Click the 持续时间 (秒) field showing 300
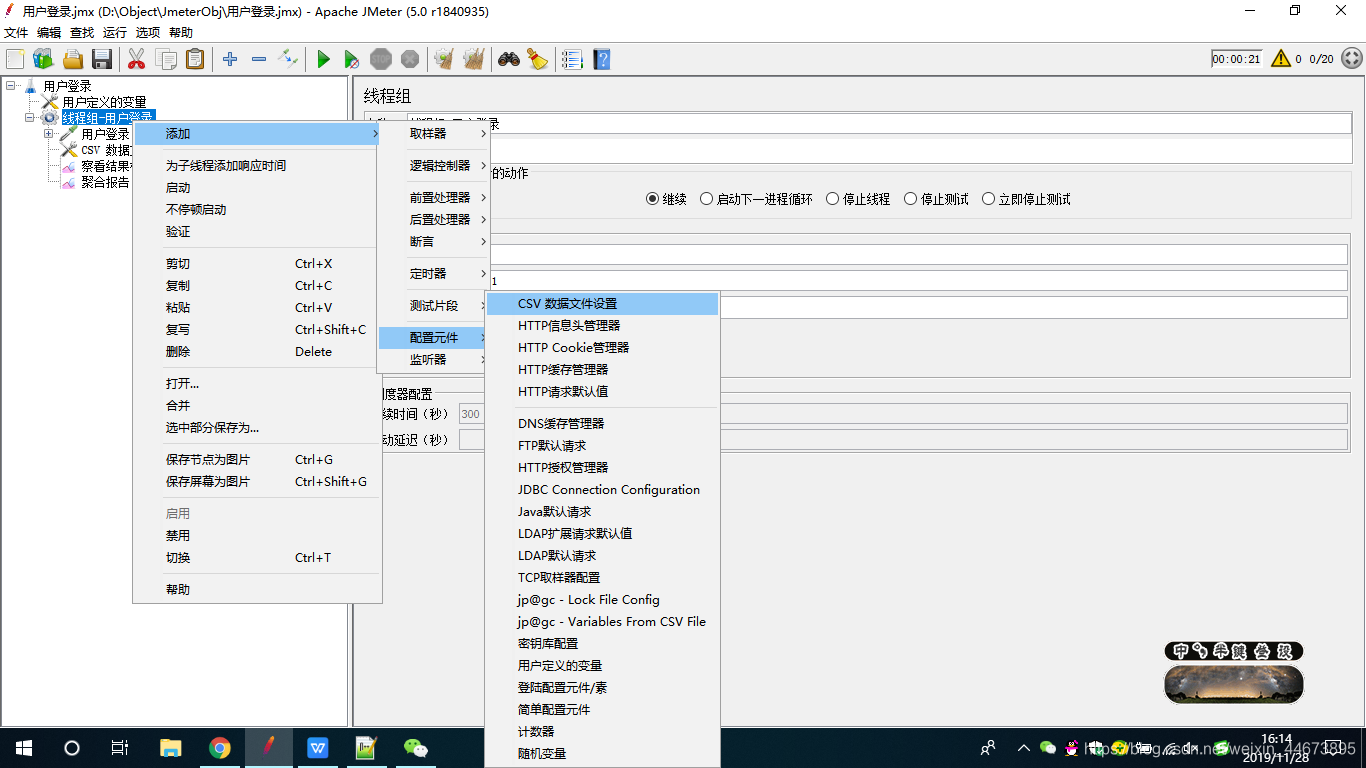 pyautogui.click(x=903, y=414)
